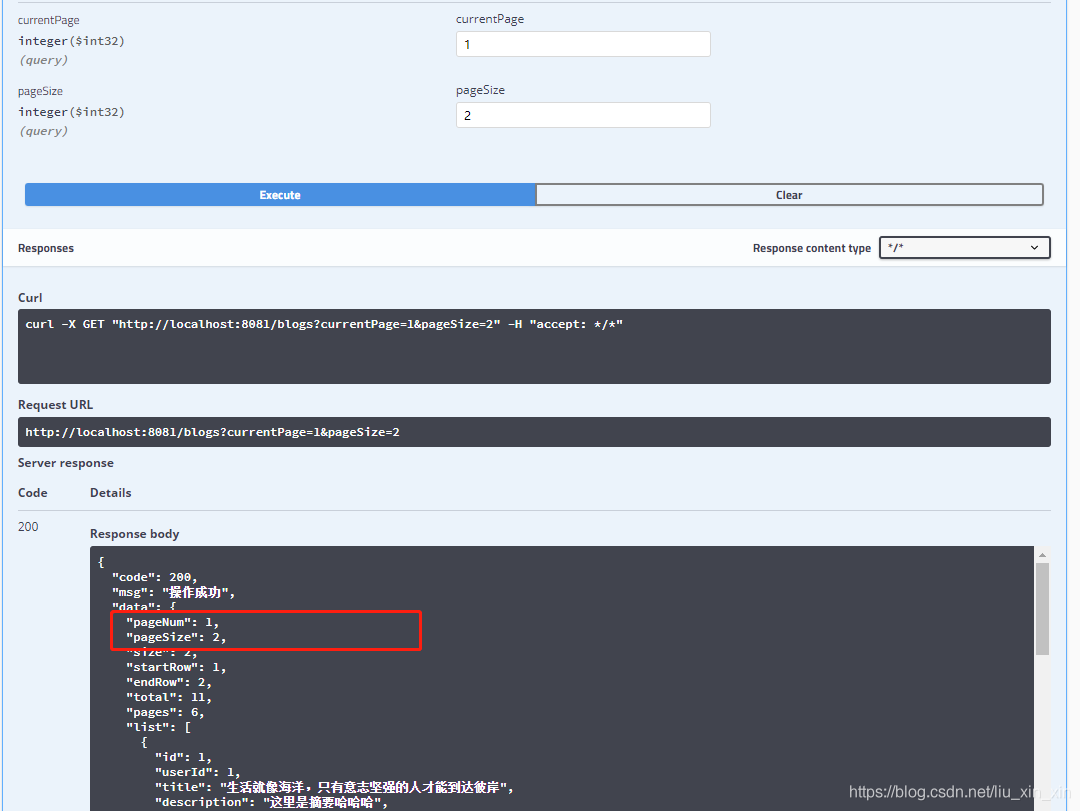
Task: Click the "description" line in response
Action: pyautogui.click(x=271, y=802)
